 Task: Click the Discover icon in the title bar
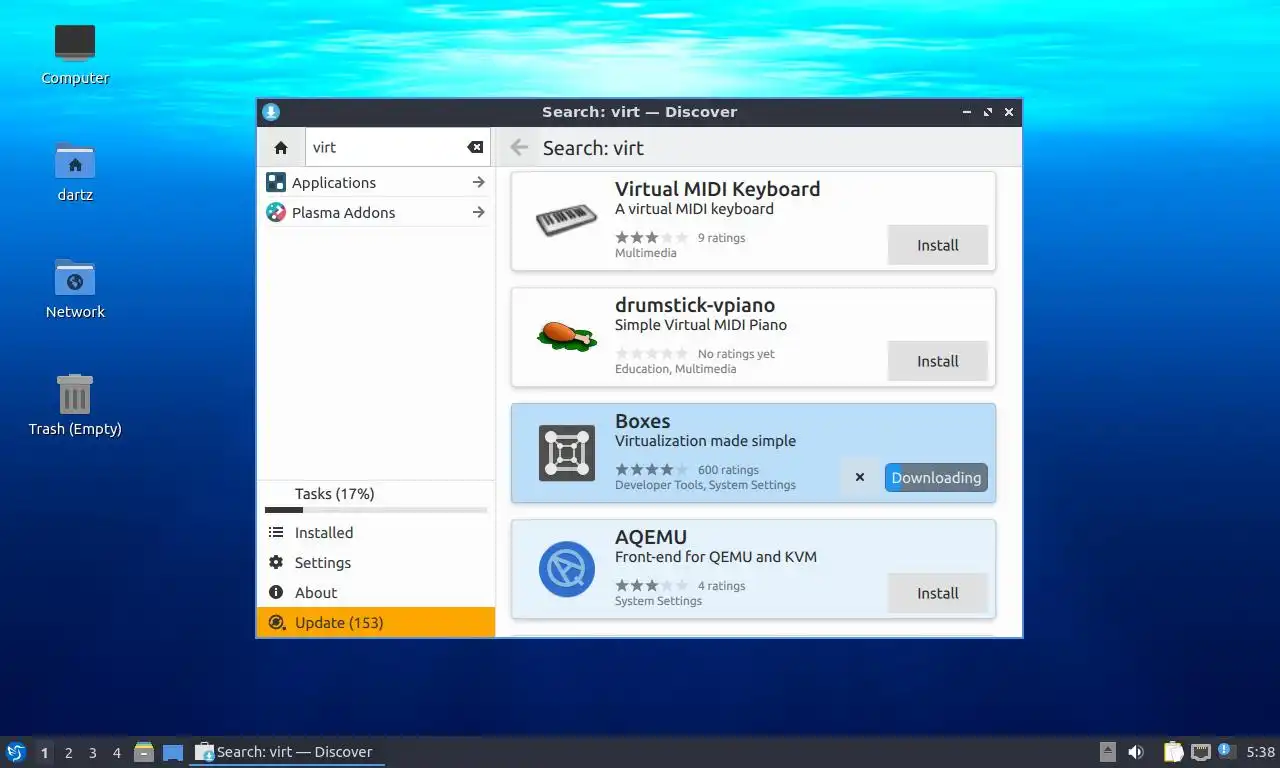[x=271, y=112]
